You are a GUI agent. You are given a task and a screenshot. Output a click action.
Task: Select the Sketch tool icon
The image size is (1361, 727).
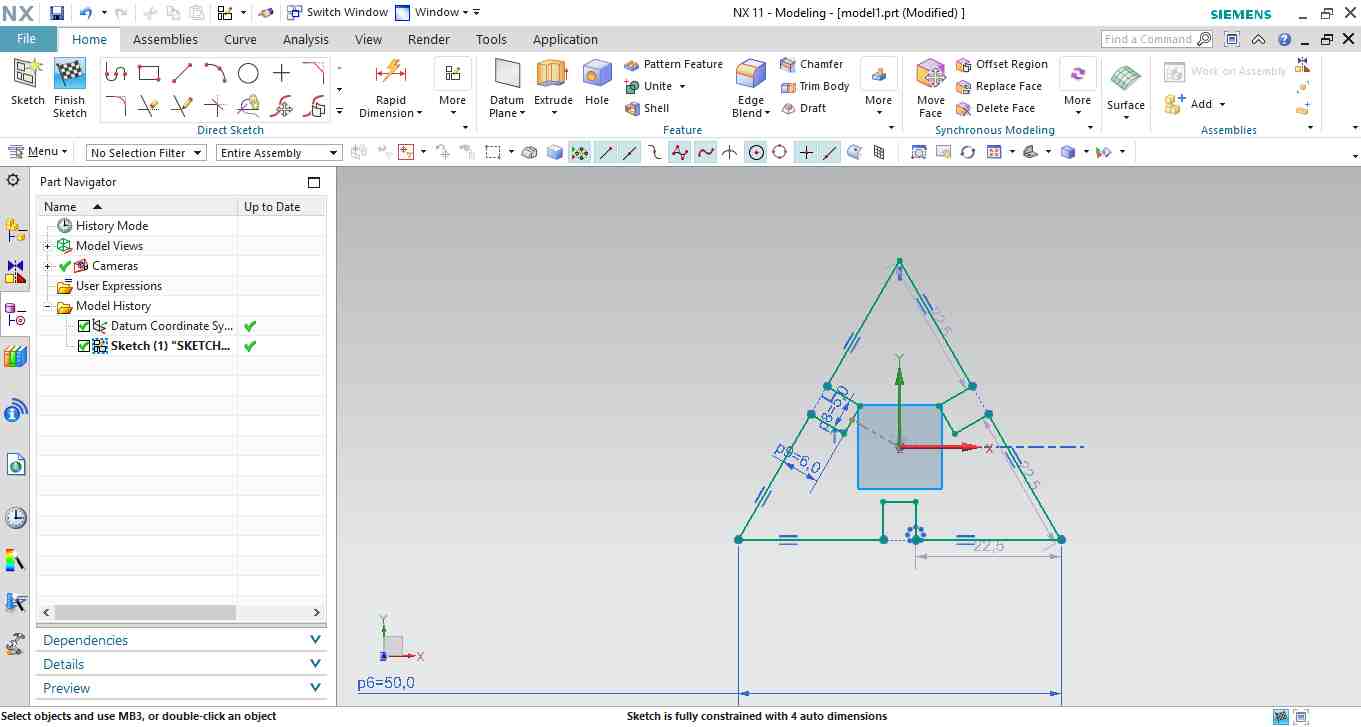point(27,74)
